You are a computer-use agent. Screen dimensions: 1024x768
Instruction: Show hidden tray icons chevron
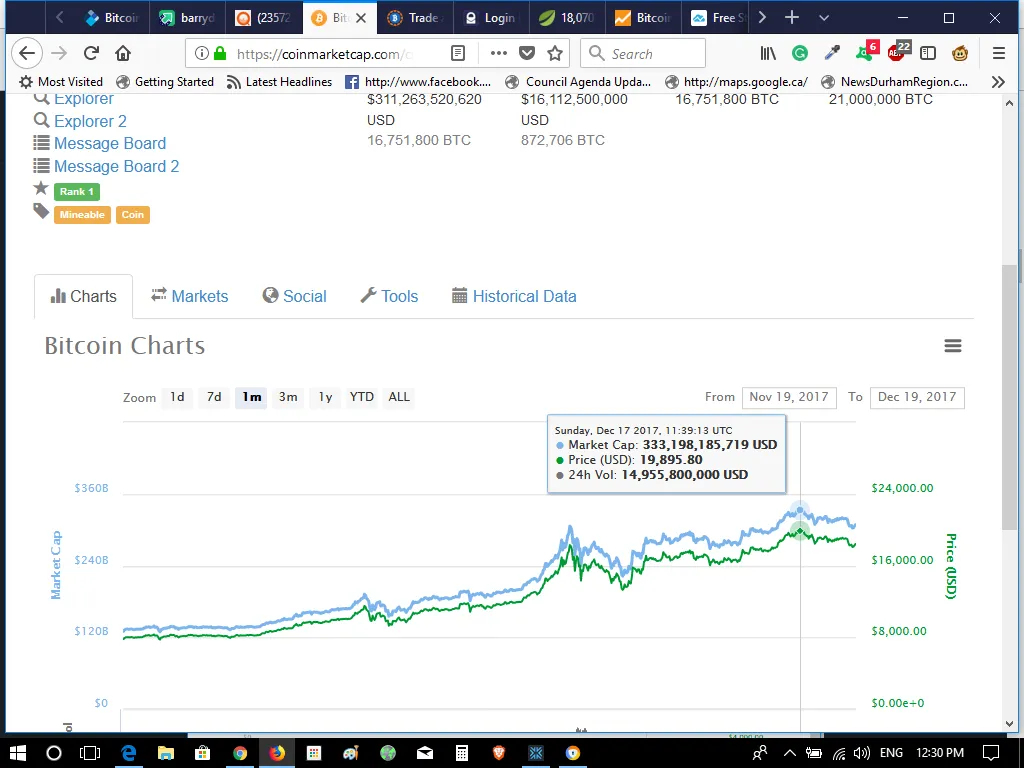point(789,753)
